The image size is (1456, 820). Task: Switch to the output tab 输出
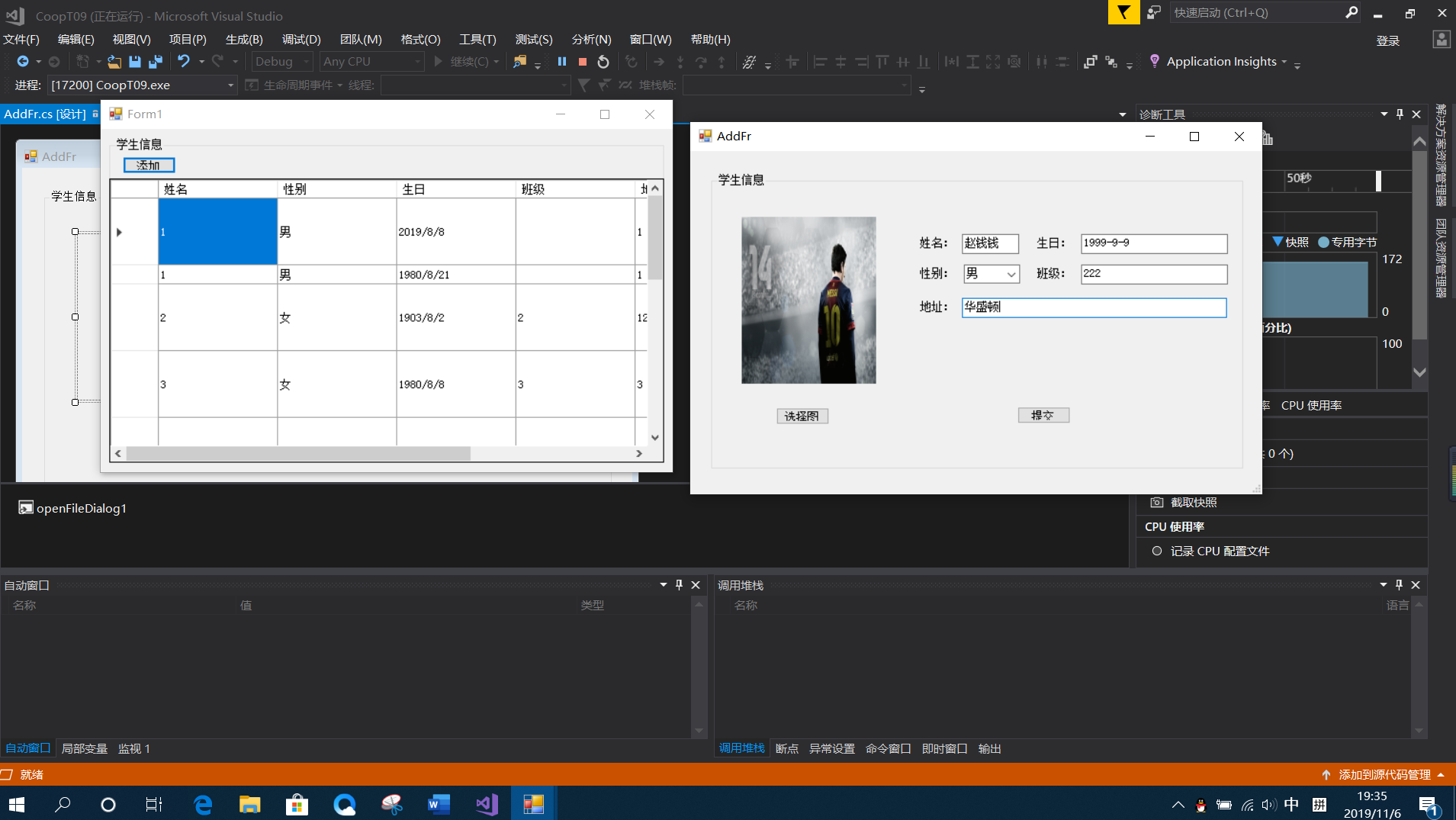(x=989, y=749)
